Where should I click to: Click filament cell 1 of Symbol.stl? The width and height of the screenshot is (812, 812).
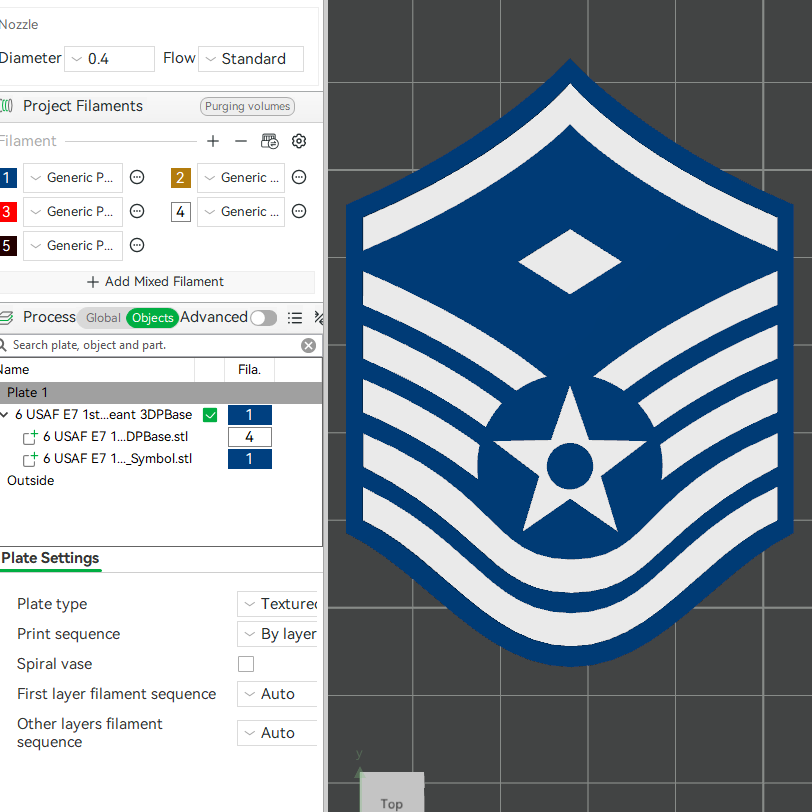pyautogui.click(x=250, y=459)
